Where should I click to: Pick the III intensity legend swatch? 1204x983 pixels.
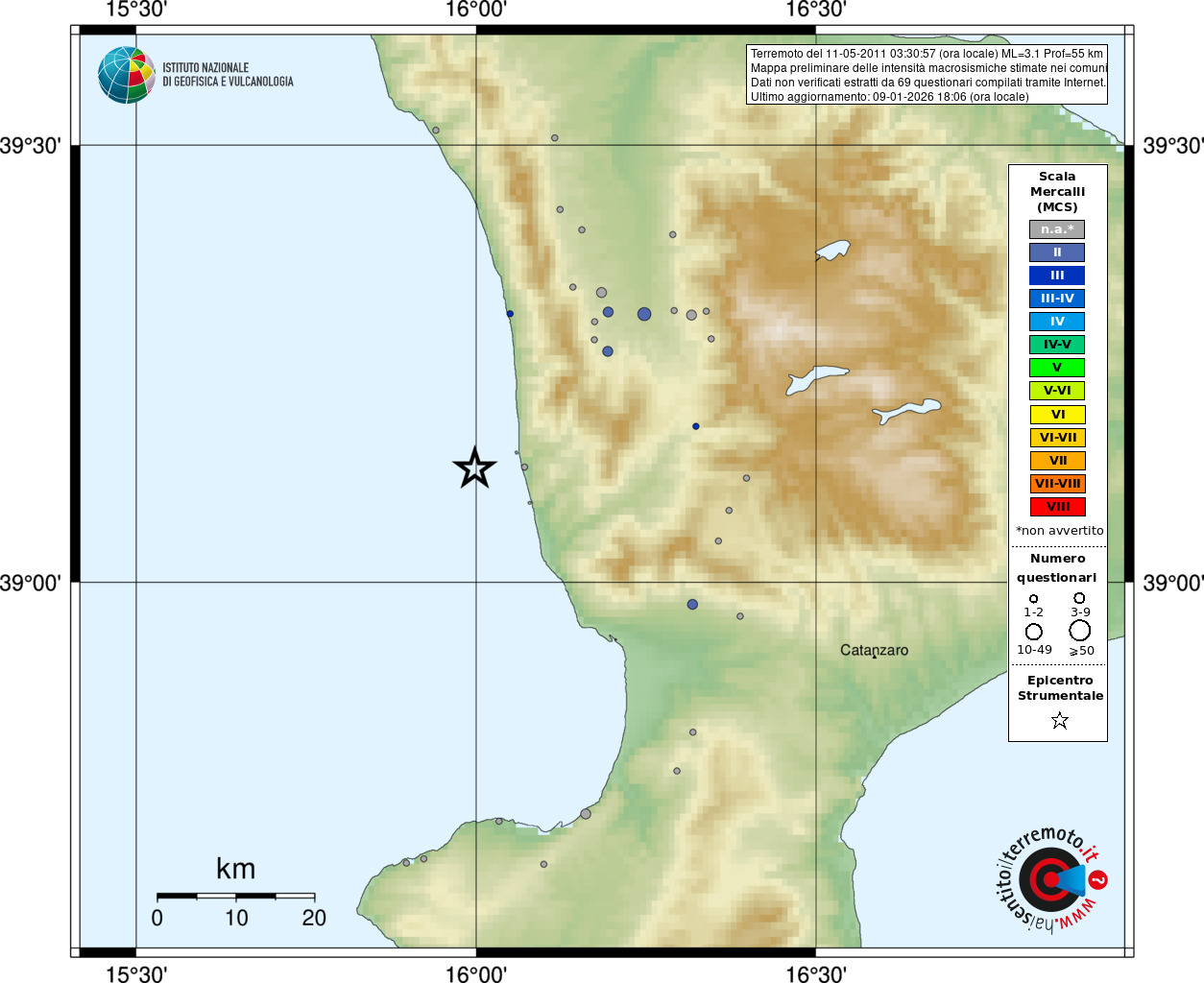1057,276
